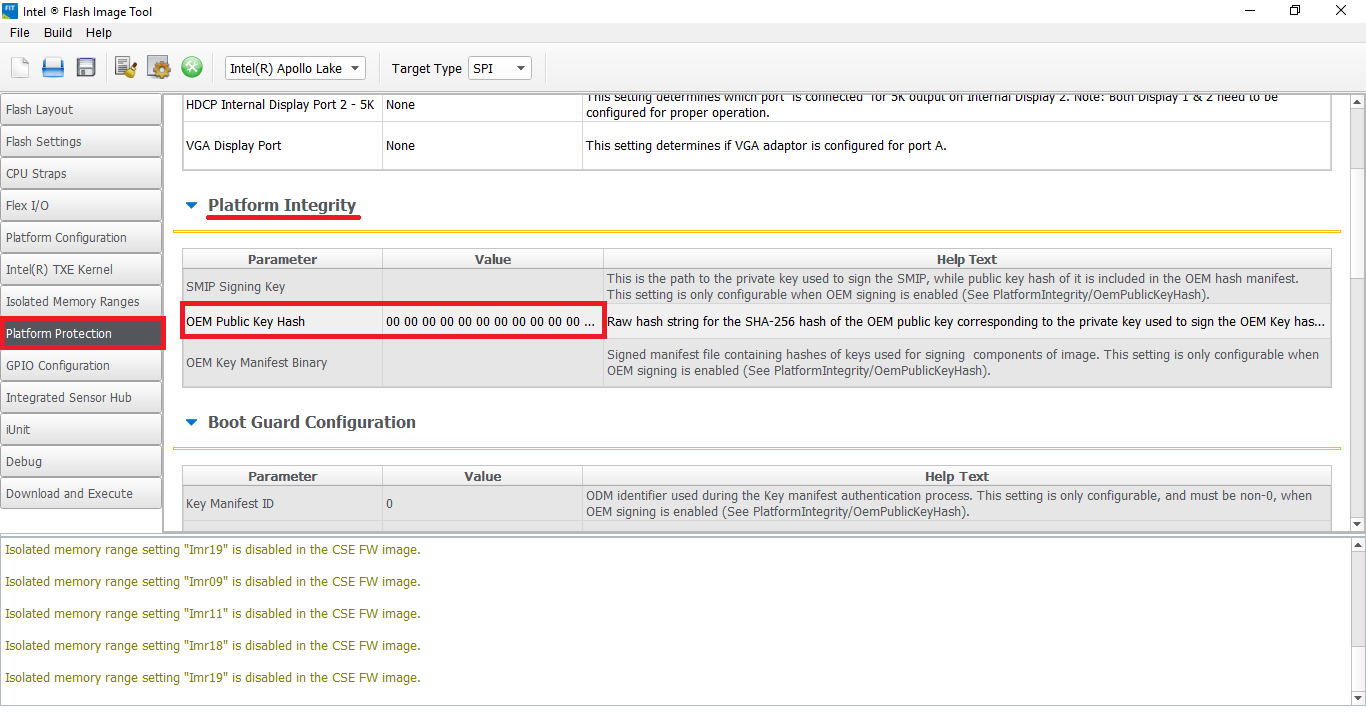Click the save floppy disk icon
This screenshot has height=728, width=1366.
tap(86, 68)
